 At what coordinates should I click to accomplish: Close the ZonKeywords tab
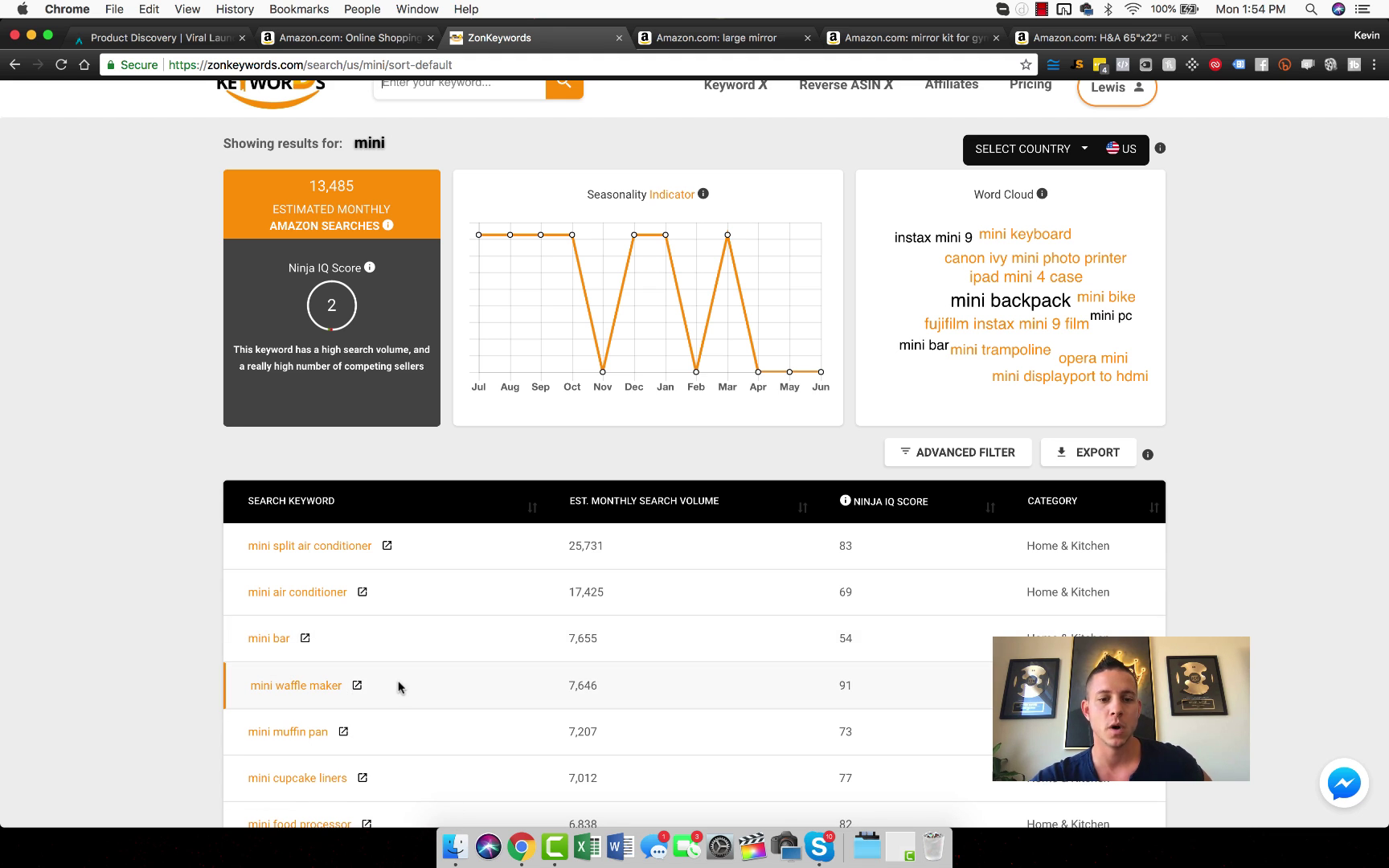click(619, 38)
